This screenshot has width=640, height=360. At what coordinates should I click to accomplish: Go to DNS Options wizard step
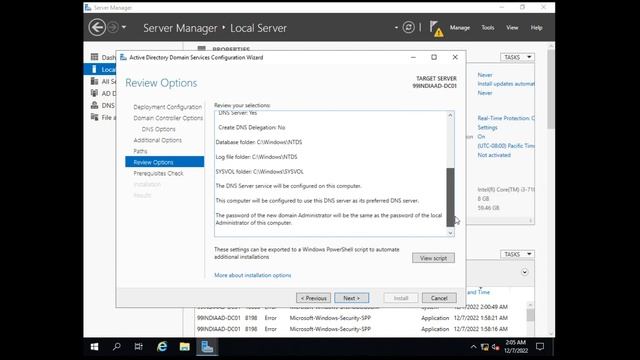(x=158, y=129)
